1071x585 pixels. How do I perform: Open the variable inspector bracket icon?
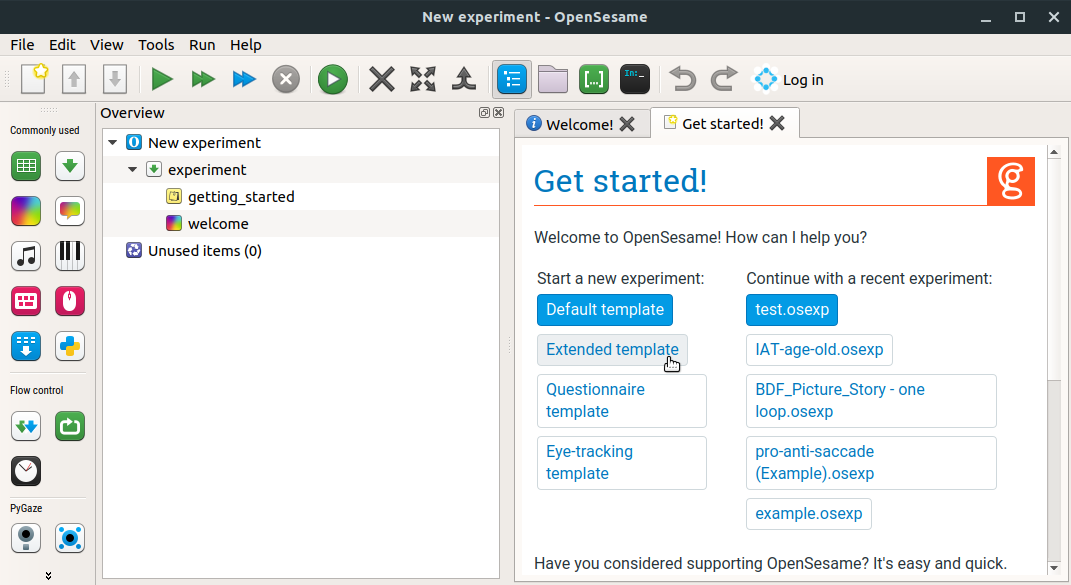pyautogui.click(x=594, y=79)
